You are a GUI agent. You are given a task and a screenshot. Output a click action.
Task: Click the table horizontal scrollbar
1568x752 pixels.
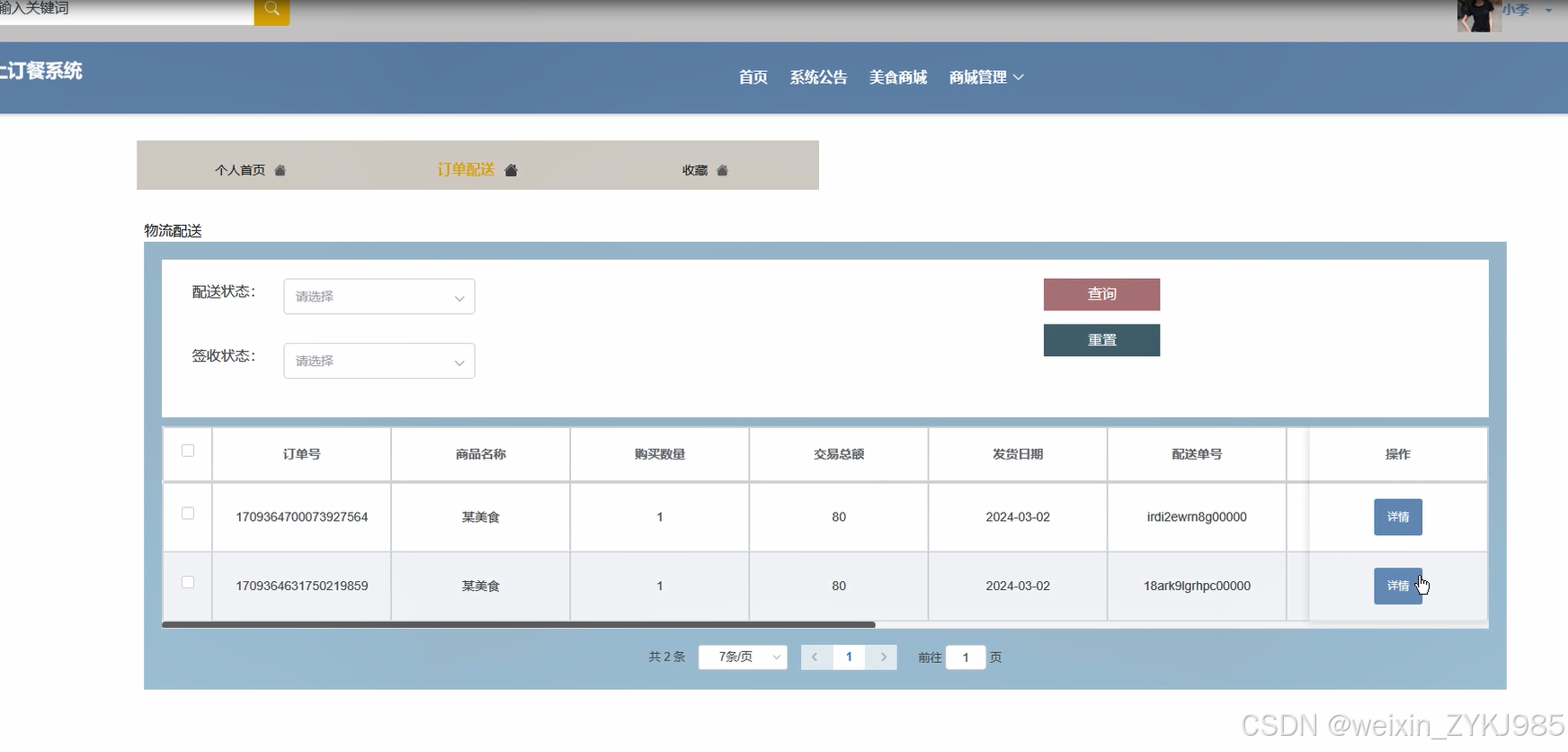click(x=519, y=624)
